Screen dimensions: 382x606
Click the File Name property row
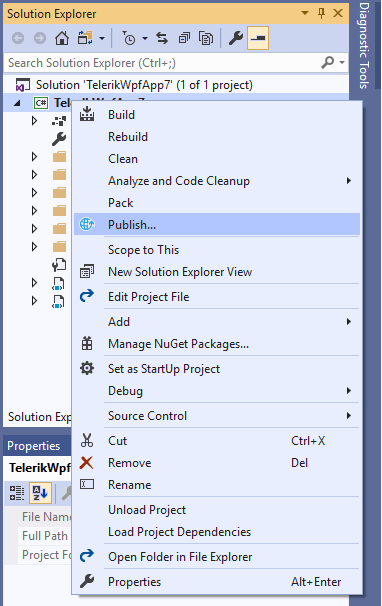point(44,517)
